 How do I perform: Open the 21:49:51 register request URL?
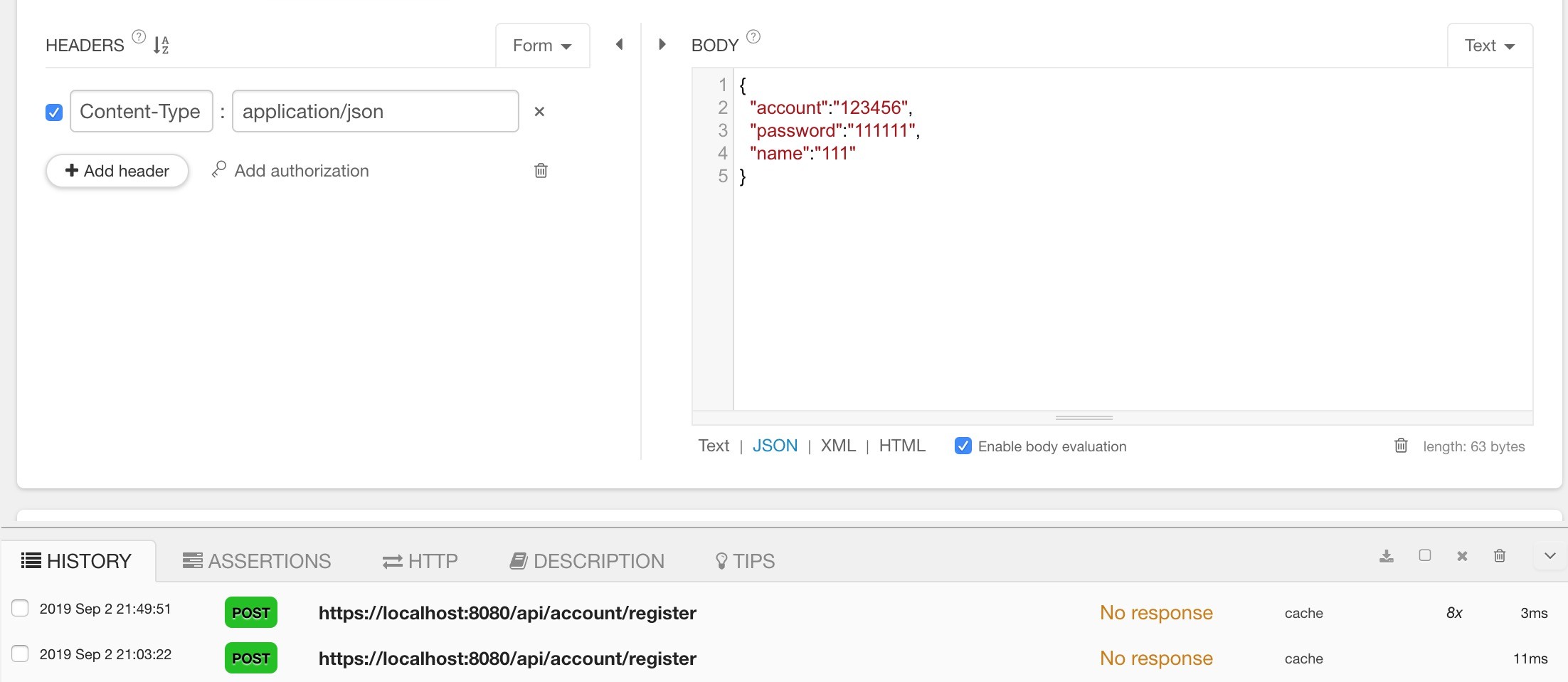pyautogui.click(x=507, y=613)
